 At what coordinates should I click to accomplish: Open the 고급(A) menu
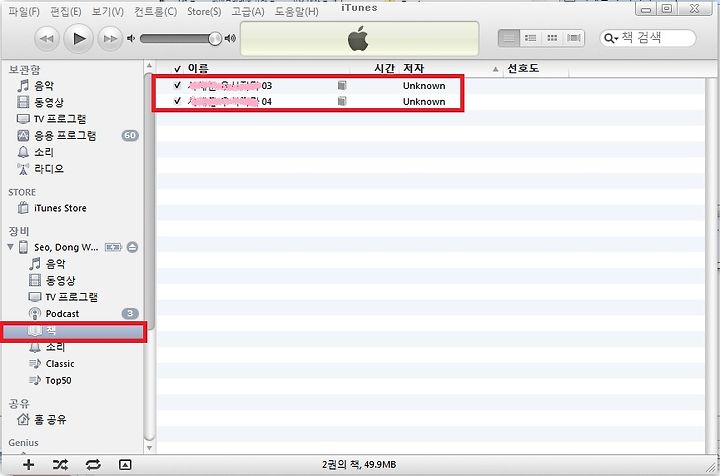pyautogui.click(x=248, y=11)
